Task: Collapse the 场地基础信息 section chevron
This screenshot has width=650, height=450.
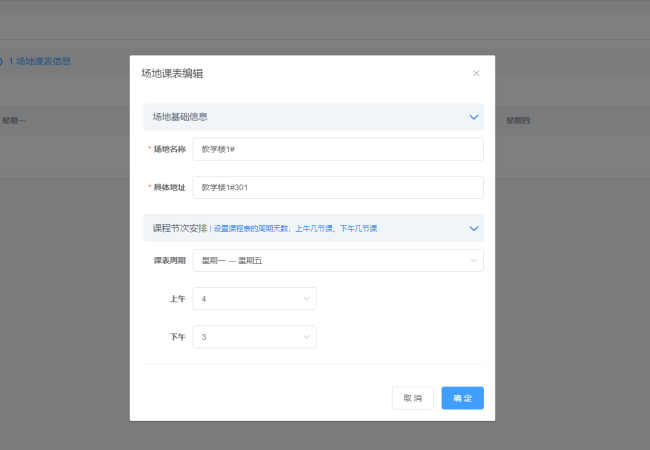Action: pyautogui.click(x=474, y=117)
